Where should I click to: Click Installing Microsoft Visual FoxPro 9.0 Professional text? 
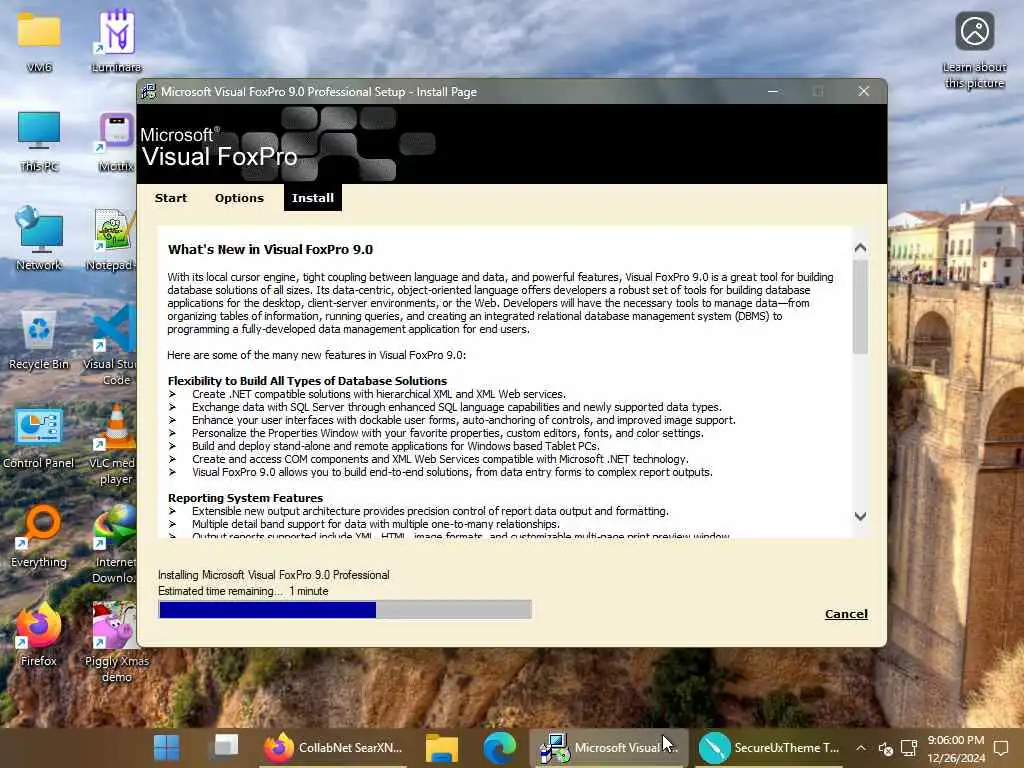point(274,575)
